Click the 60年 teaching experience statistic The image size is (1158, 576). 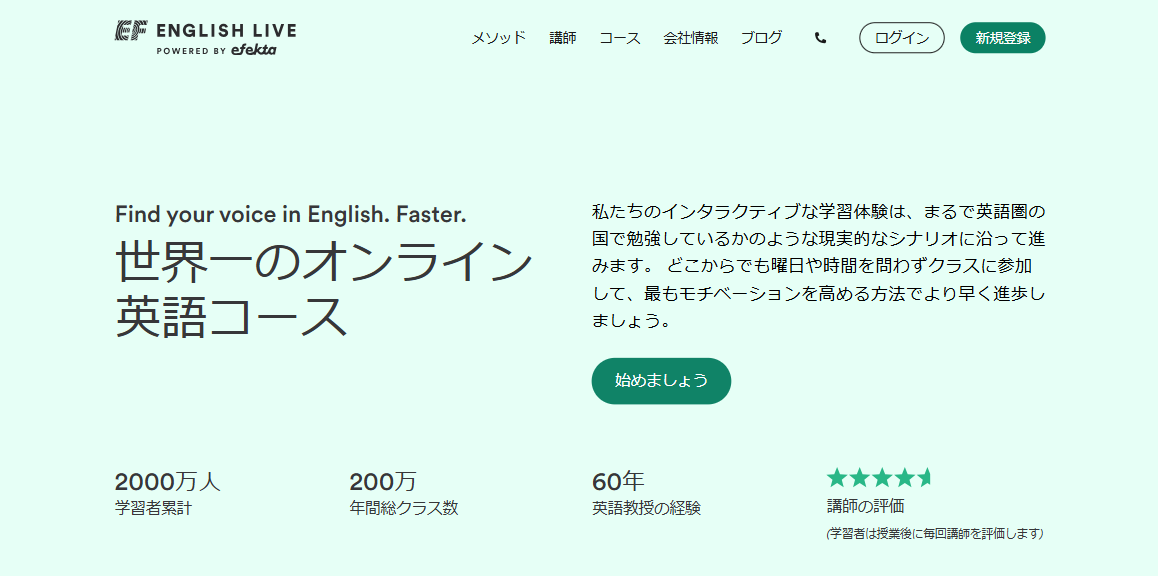(618, 482)
